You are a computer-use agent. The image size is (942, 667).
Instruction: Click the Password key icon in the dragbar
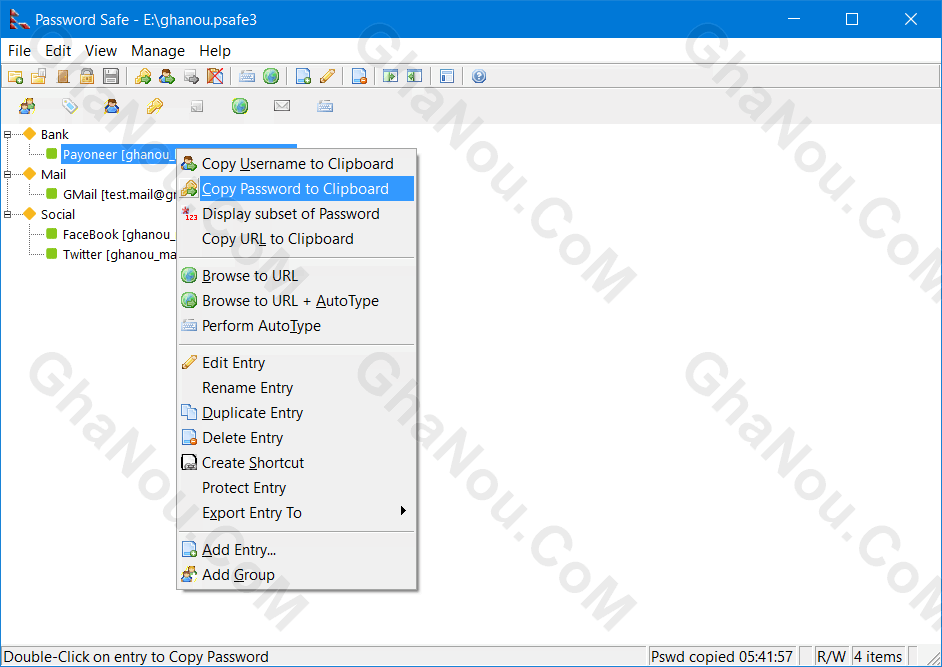[154, 106]
